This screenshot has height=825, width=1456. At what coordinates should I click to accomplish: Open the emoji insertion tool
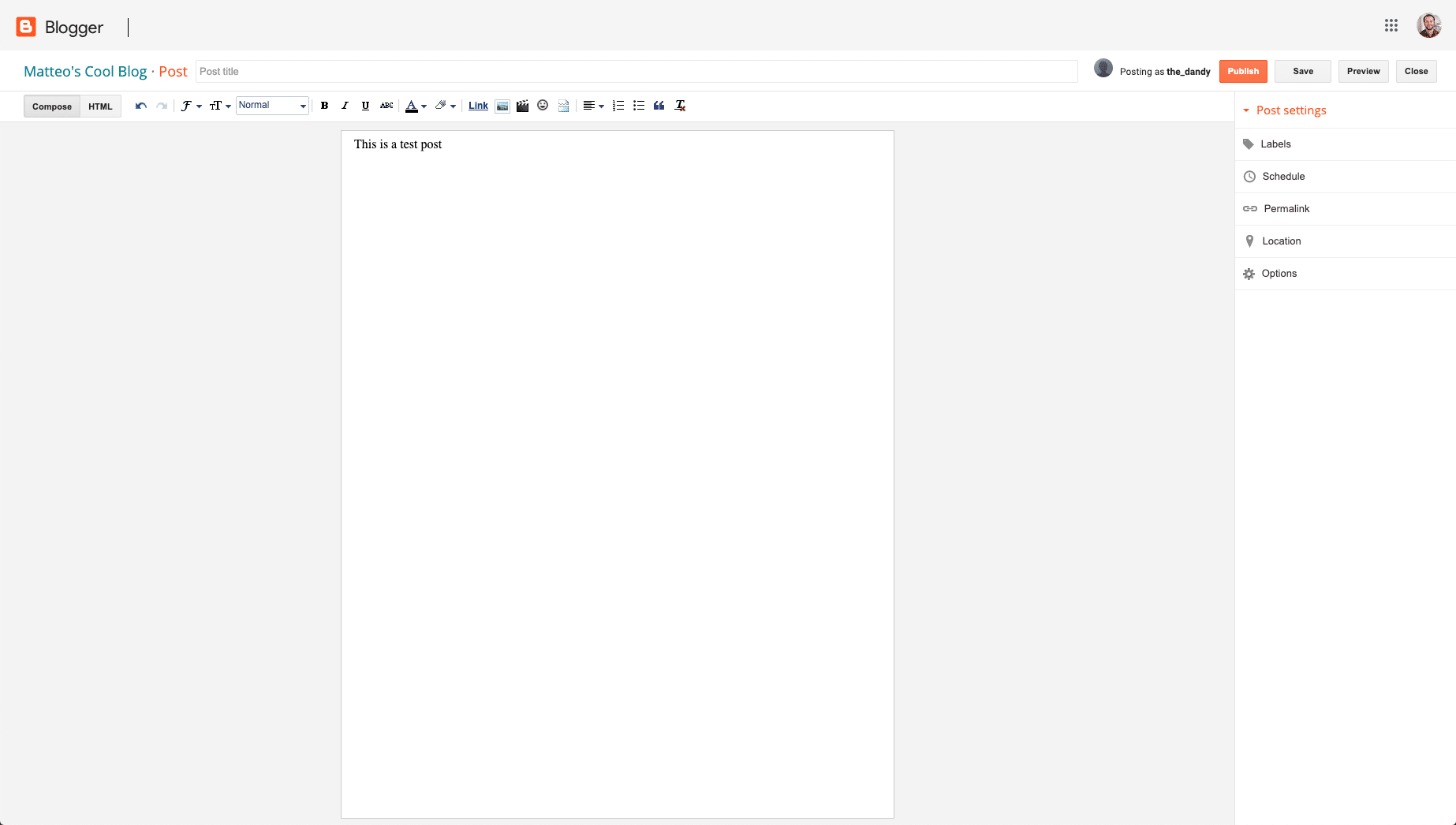(x=543, y=105)
